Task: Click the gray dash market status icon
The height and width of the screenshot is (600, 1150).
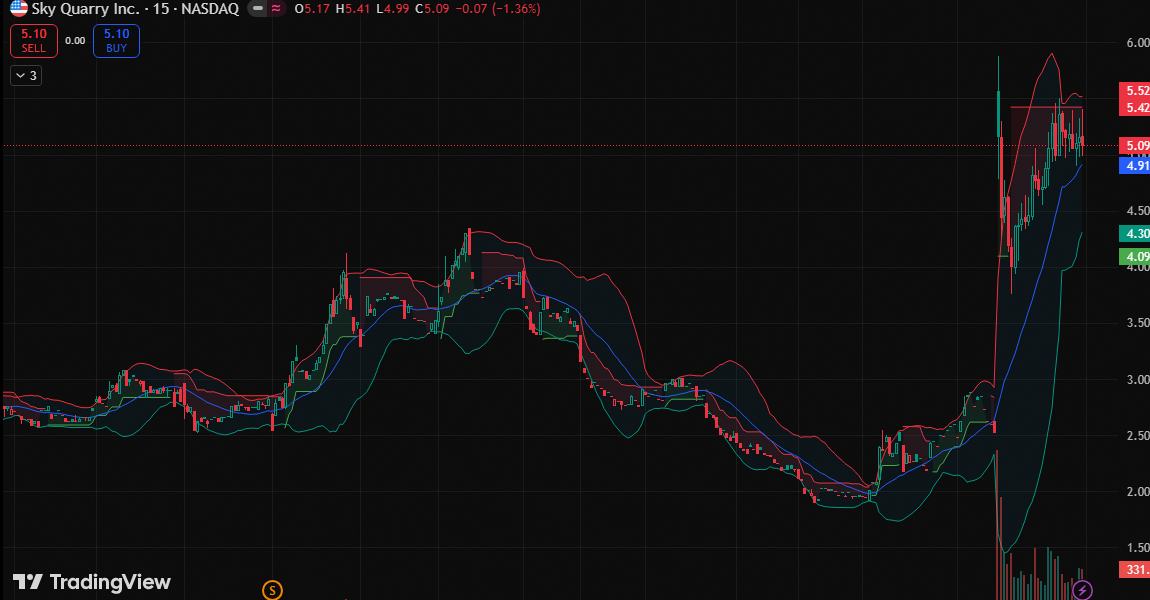Action: click(x=258, y=9)
